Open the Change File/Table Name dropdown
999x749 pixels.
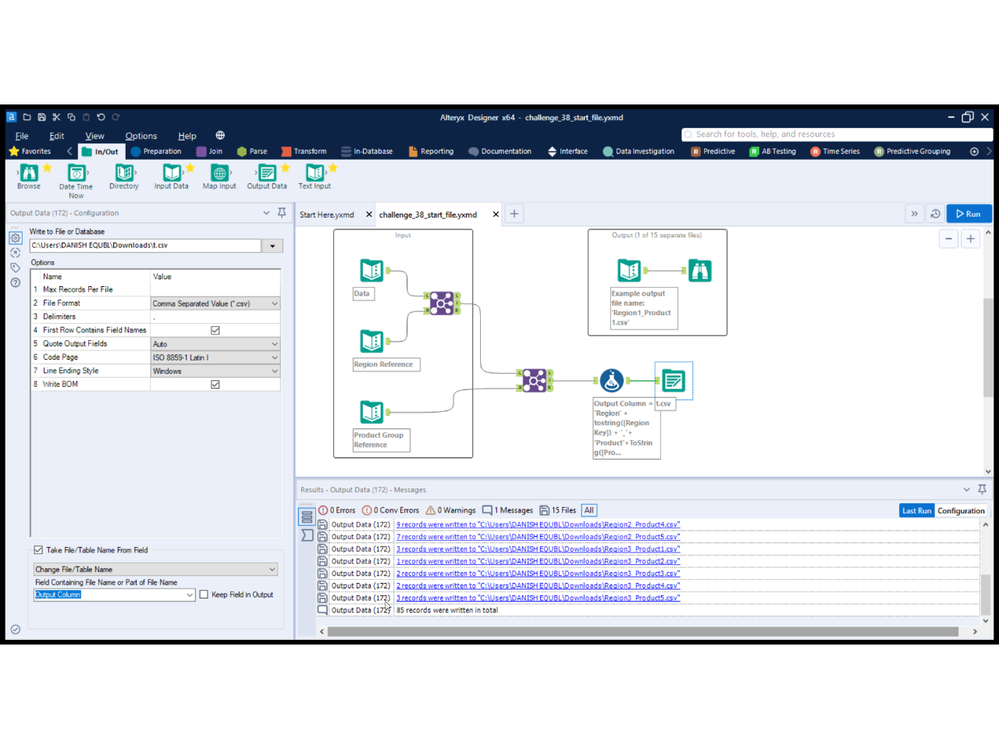click(x=155, y=569)
